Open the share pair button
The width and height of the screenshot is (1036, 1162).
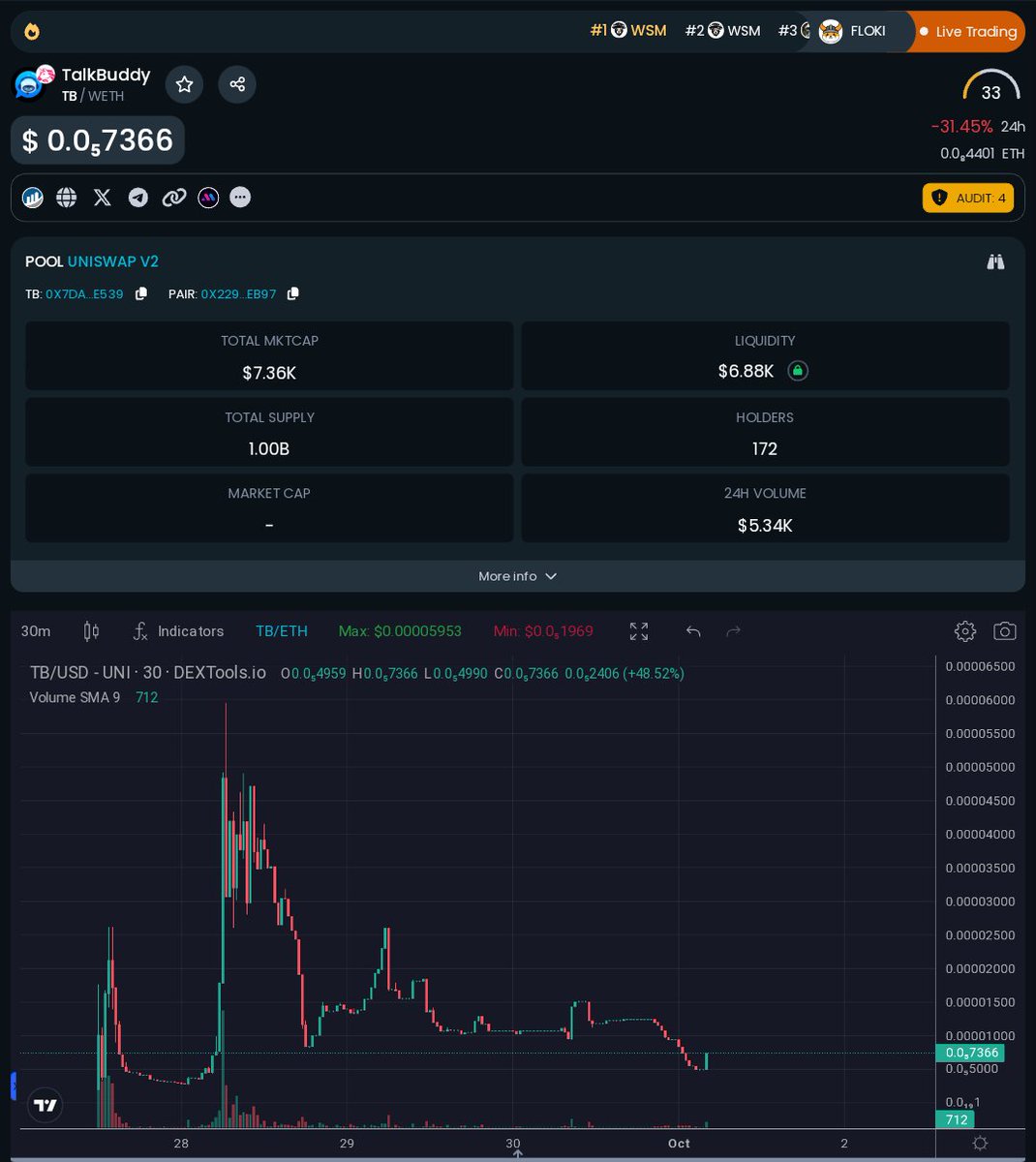click(237, 85)
